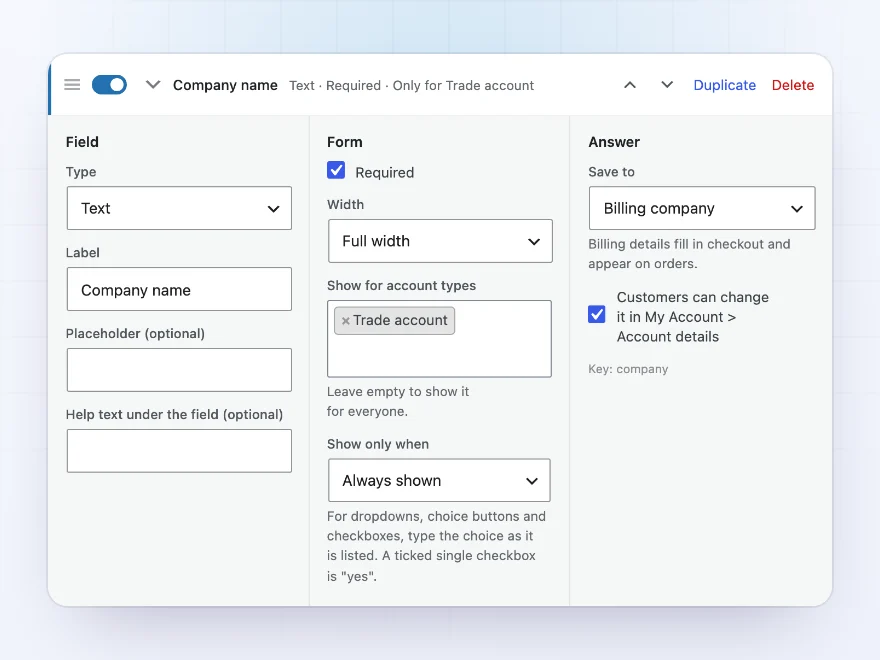Click inside Show for account types box

(439, 339)
